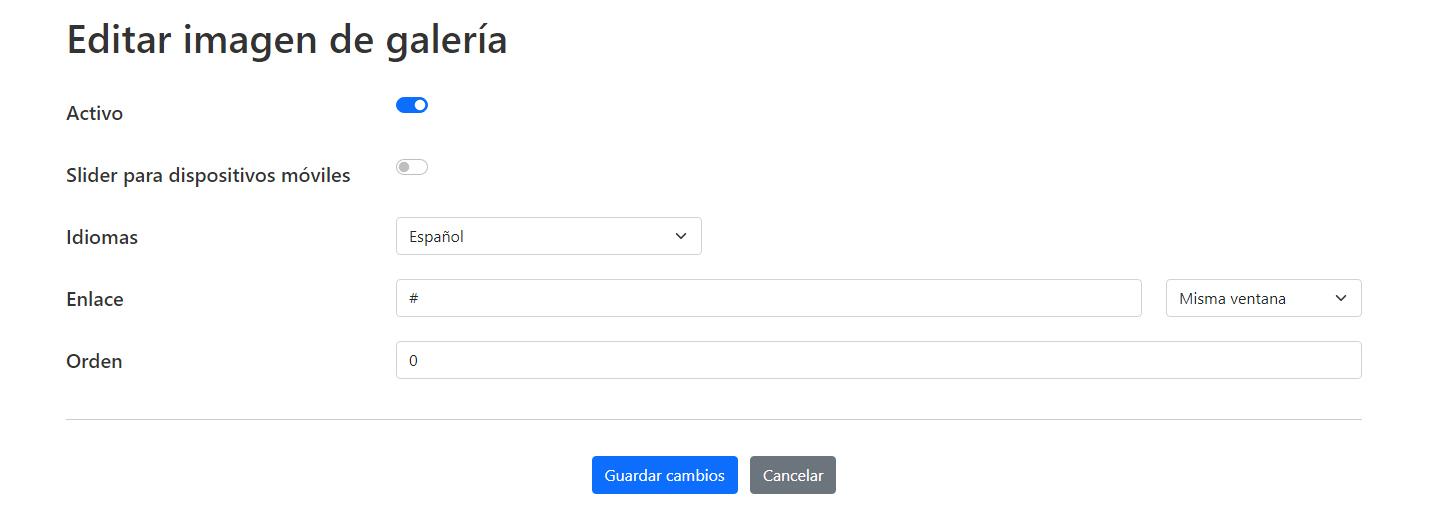Open the Idiomas dropdown showing Español
The width and height of the screenshot is (1442, 513).
[x=548, y=237]
